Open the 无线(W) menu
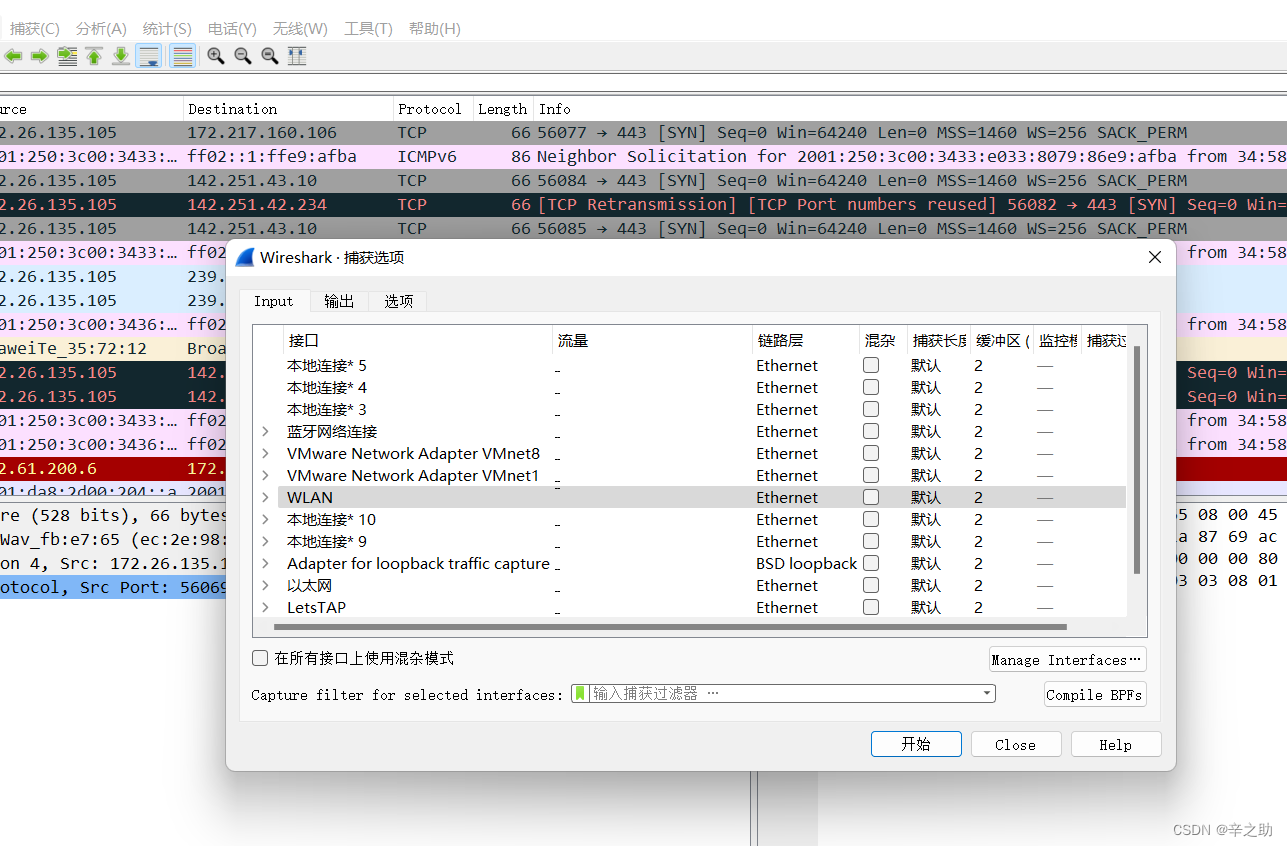Image resolution: width=1287 pixels, height=846 pixels. tap(300, 29)
